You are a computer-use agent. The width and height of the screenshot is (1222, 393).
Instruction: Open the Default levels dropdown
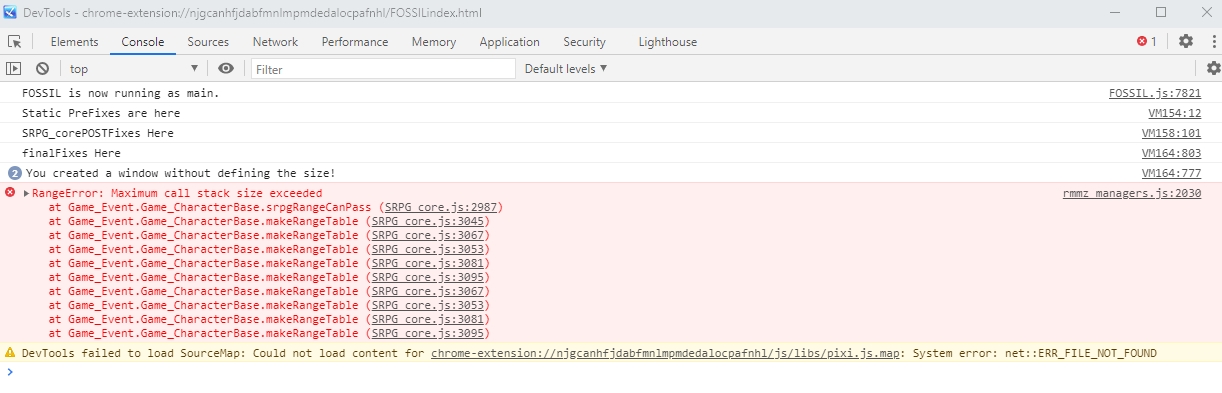pos(566,68)
